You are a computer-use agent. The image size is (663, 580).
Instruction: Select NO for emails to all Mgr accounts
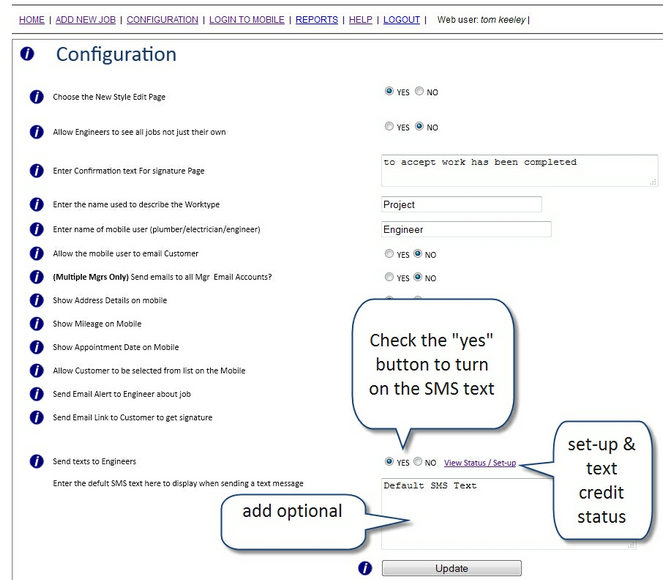pyautogui.click(x=418, y=276)
